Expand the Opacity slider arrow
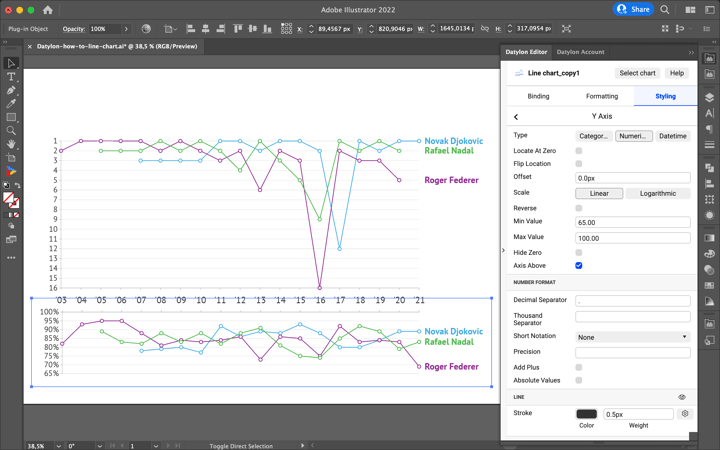This screenshot has width=720, height=450. pos(126,28)
